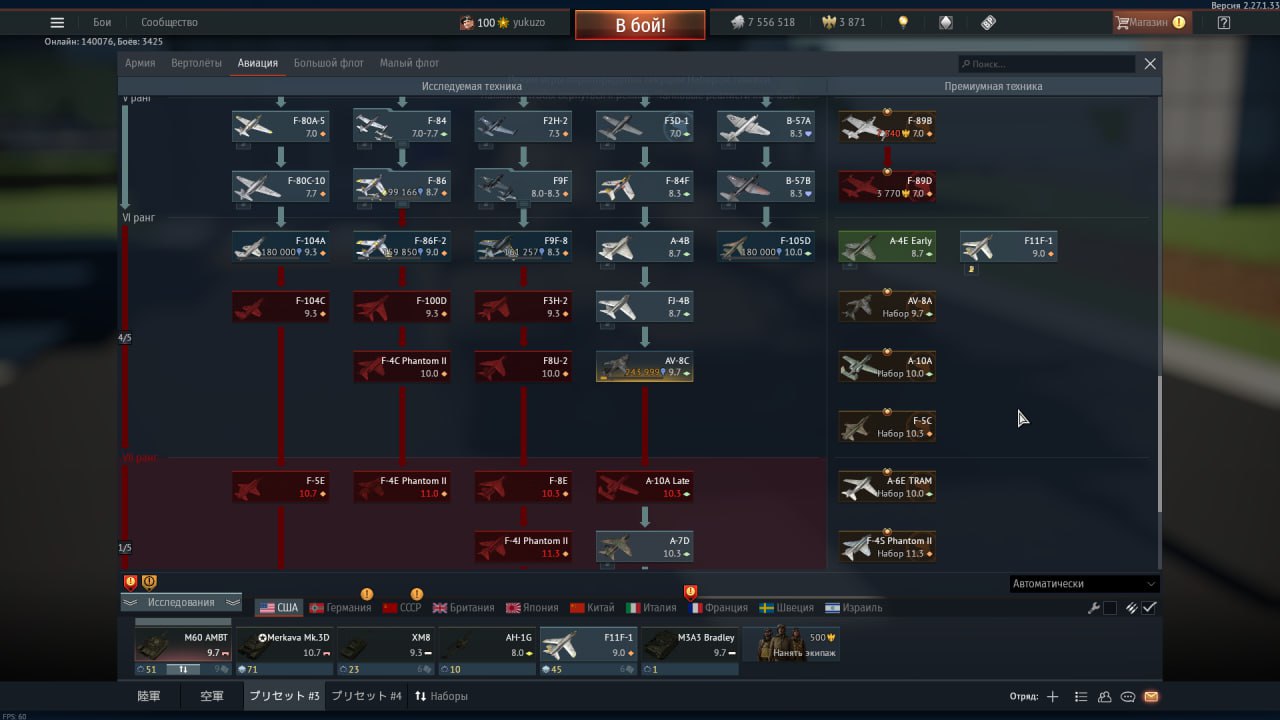Open the orange mail envelope icon

click(x=1151, y=696)
